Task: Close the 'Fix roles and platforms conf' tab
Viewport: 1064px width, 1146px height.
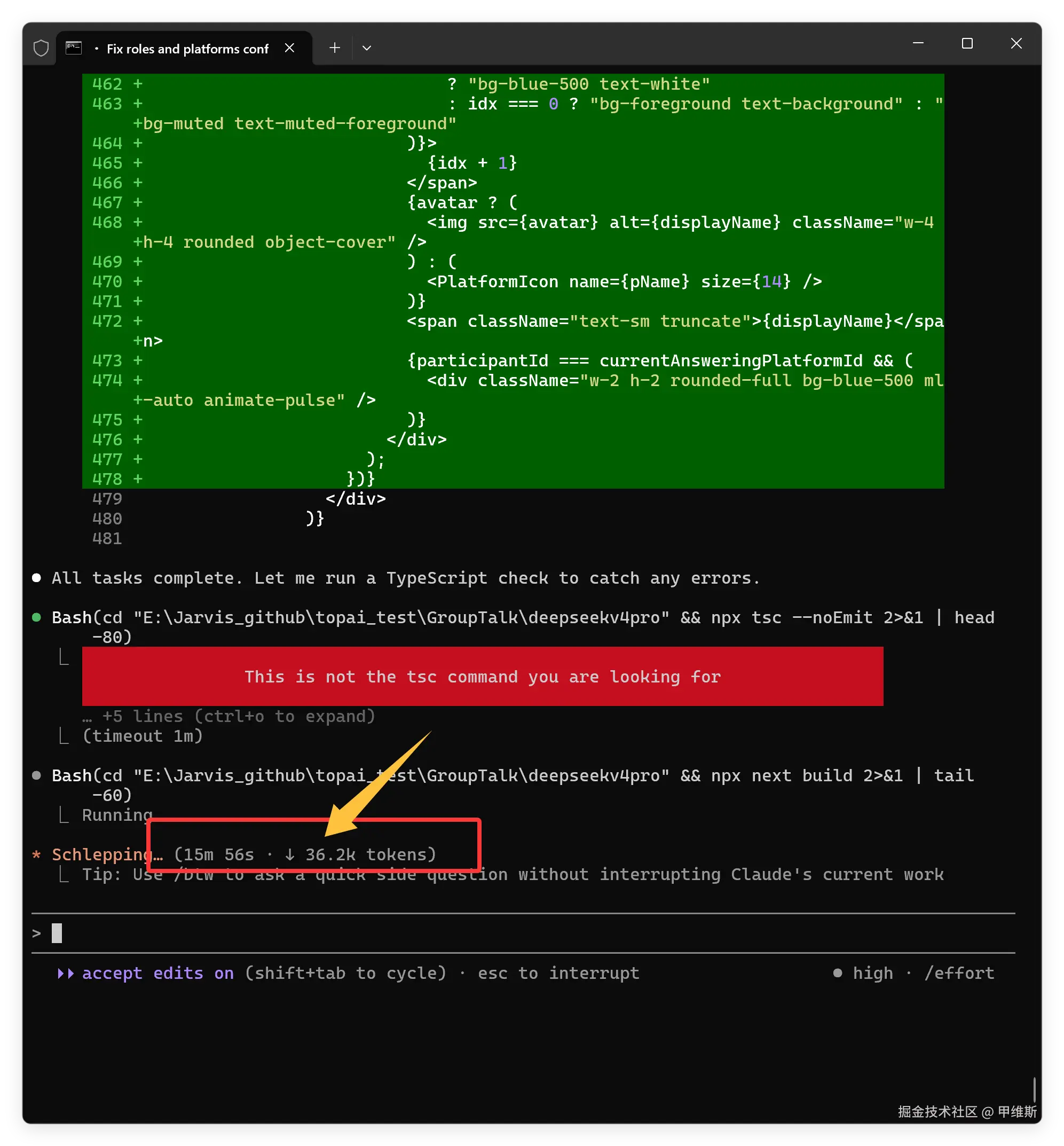Action: tap(289, 49)
